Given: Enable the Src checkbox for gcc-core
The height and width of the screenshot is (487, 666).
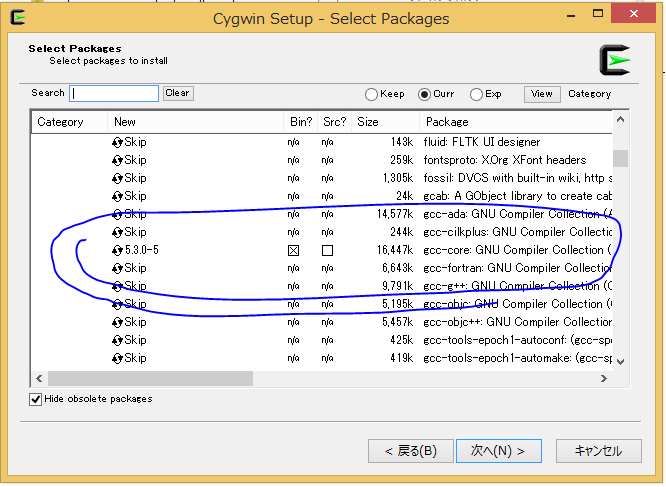Looking at the screenshot, I should [327, 251].
